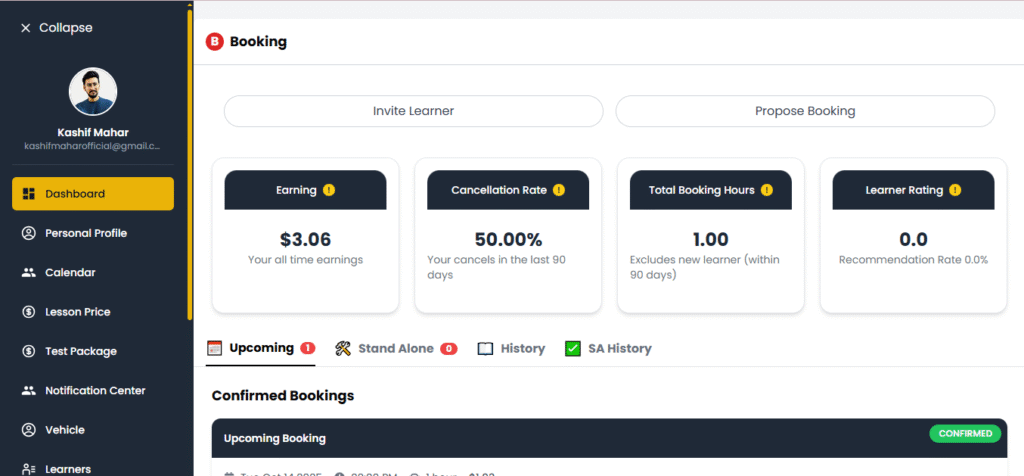This screenshot has width=1024, height=476.
Task: Open Personal Profile menu item
Action: (x=85, y=233)
